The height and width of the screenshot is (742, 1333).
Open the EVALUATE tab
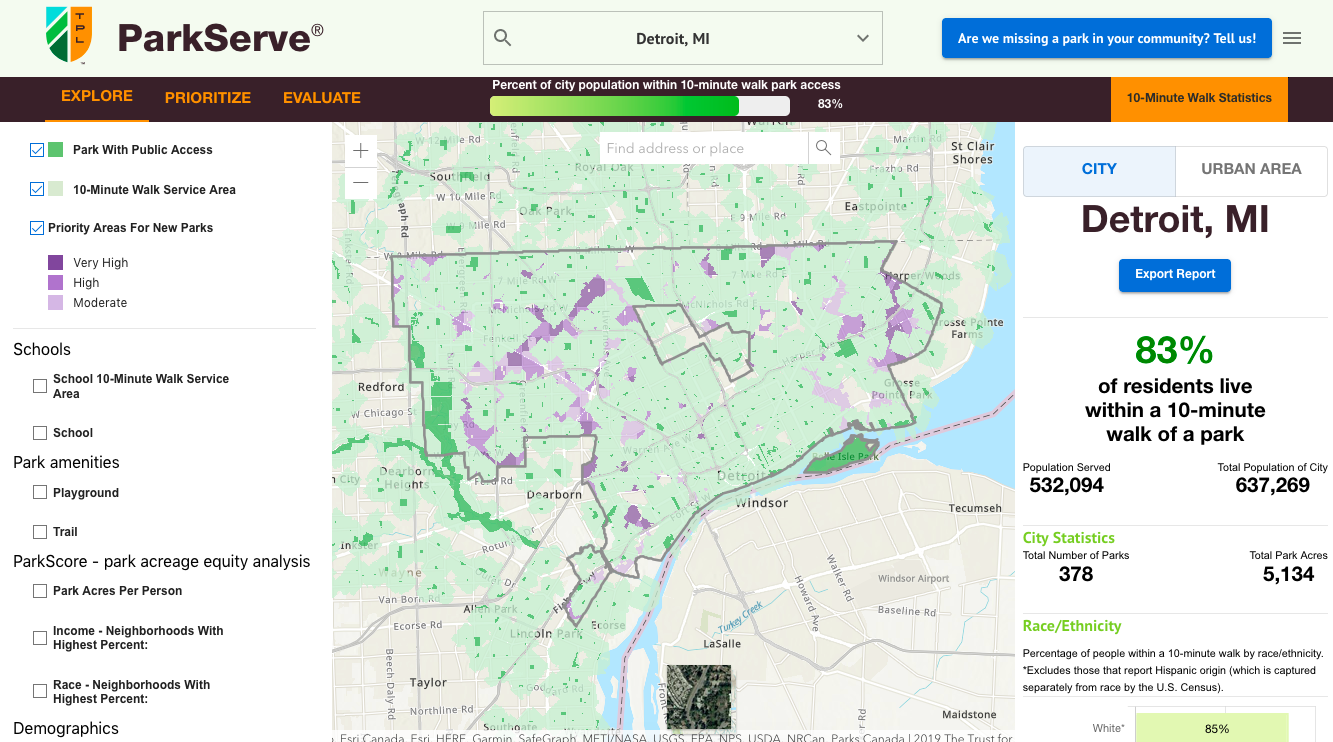tap(321, 98)
